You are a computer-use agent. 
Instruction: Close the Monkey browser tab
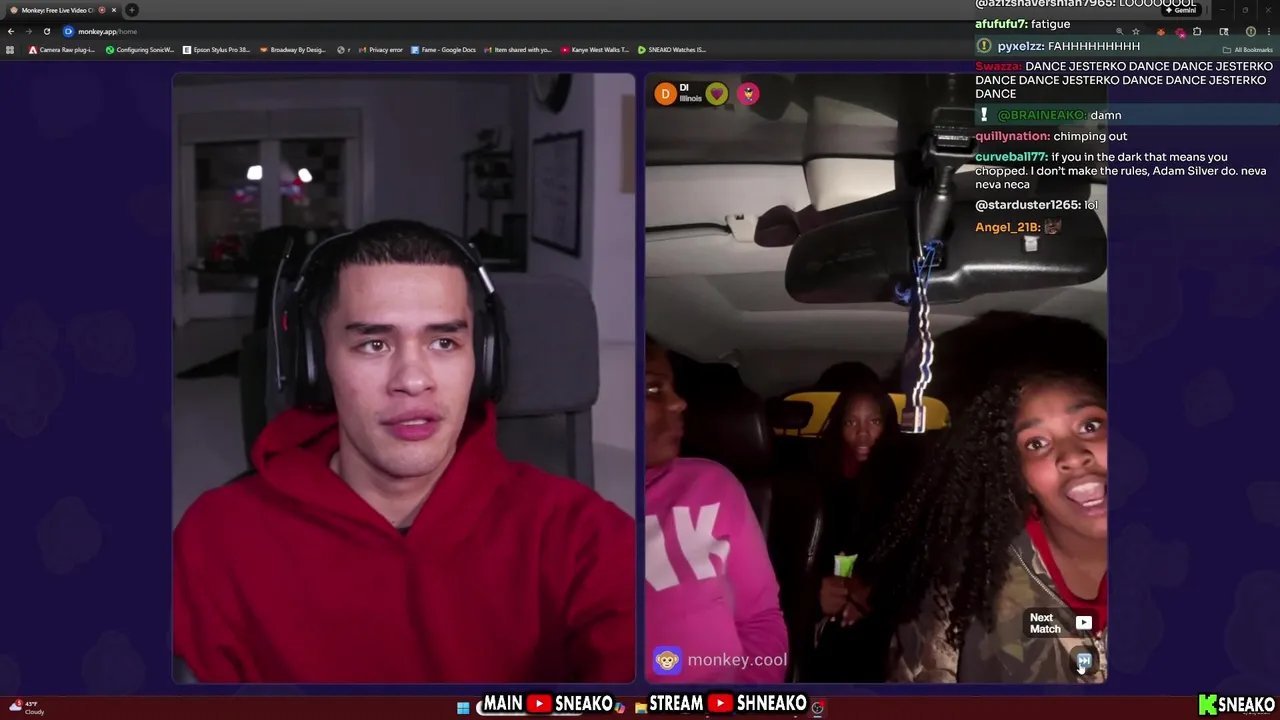(x=114, y=10)
